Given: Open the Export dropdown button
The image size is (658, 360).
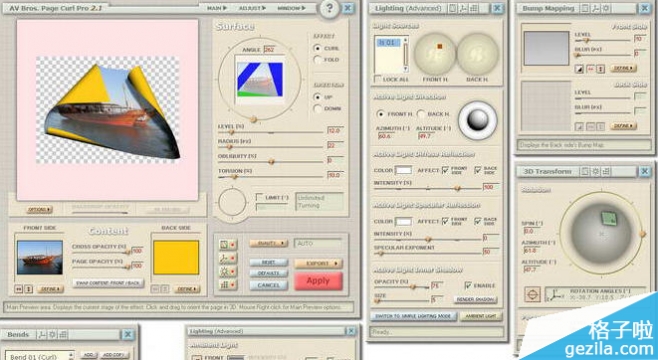Looking at the screenshot, I should [x=318, y=263].
